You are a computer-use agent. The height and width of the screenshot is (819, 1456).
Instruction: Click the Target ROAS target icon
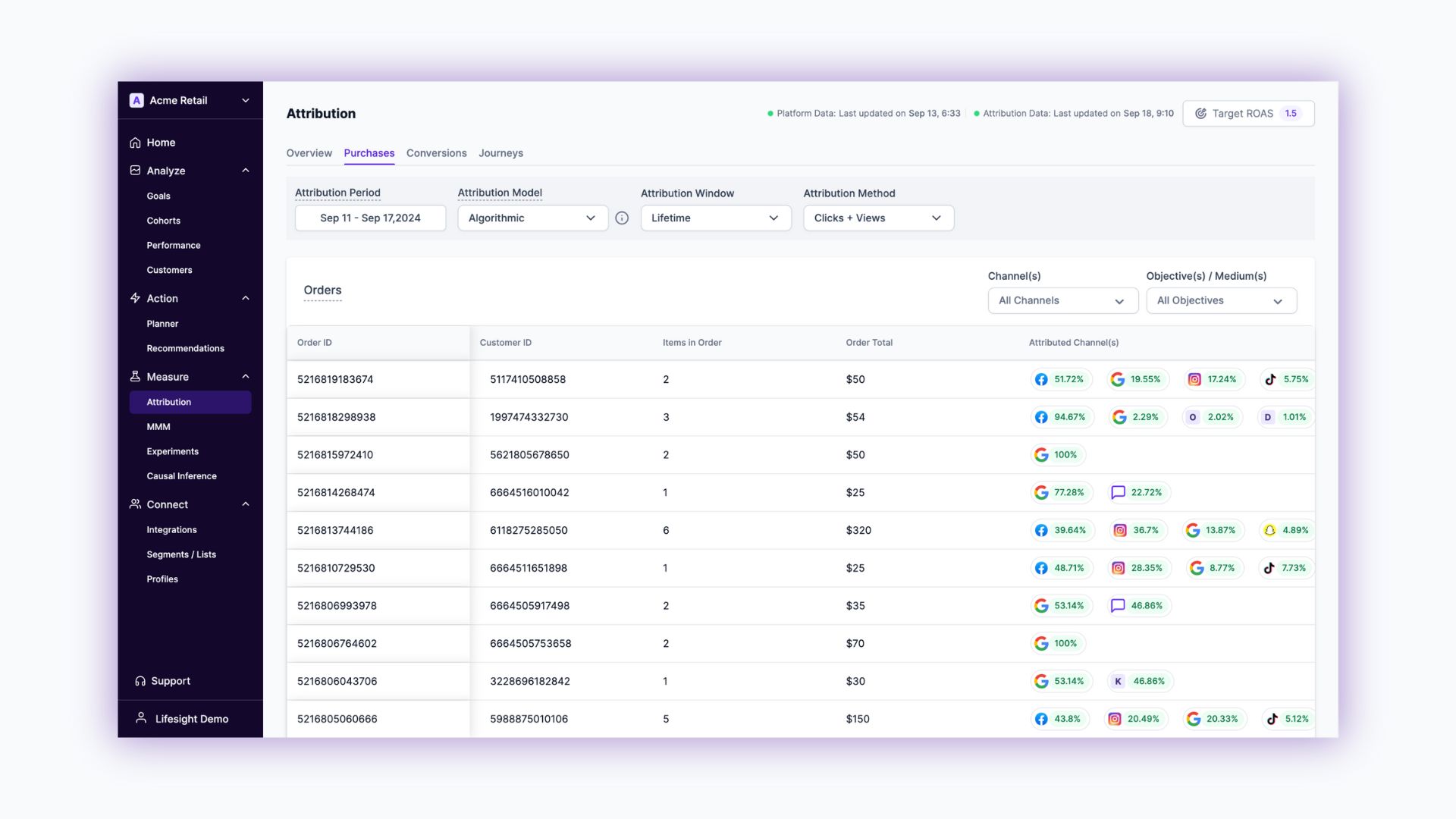tap(1200, 114)
